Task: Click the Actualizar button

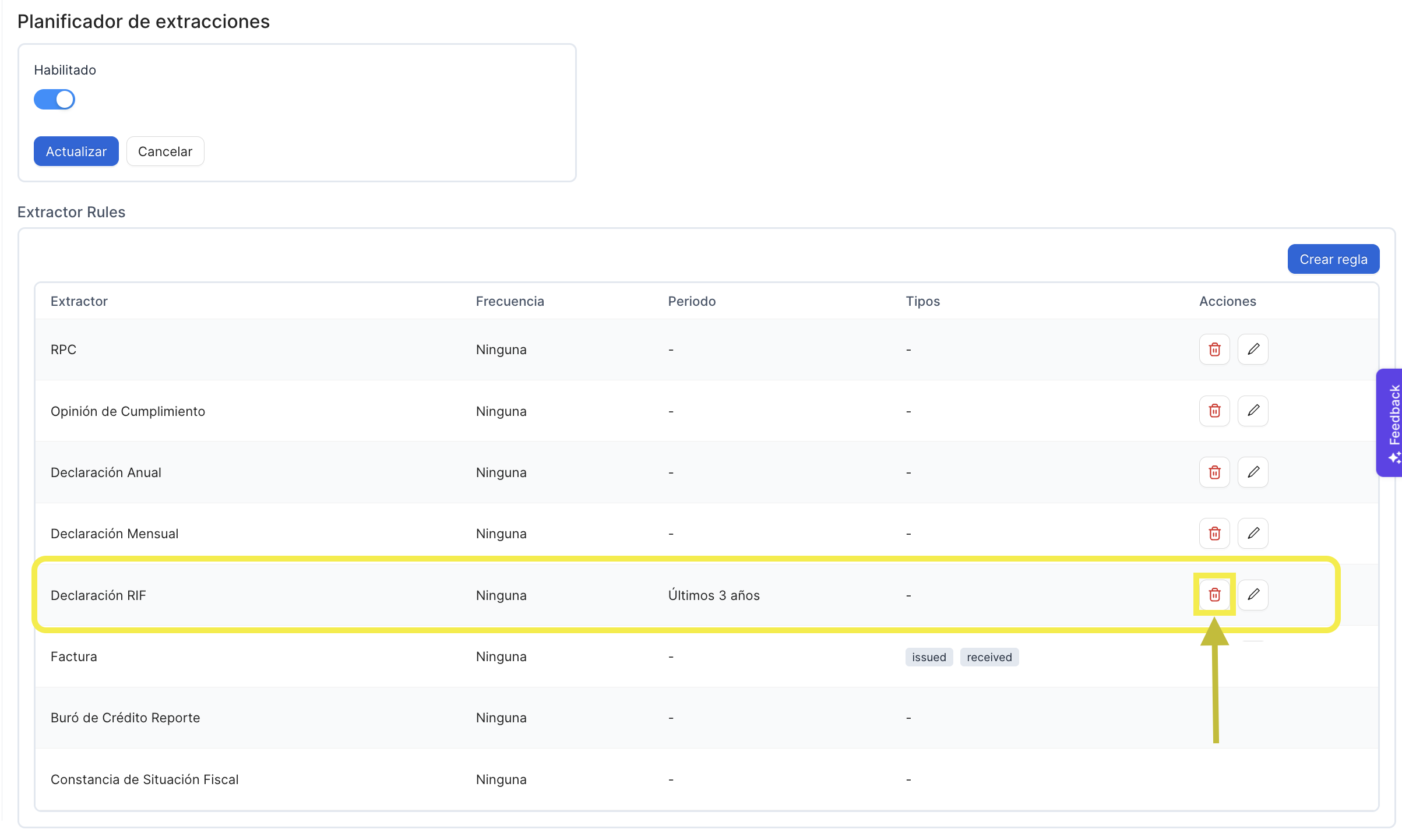Action: pyautogui.click(x=76, y=151)
